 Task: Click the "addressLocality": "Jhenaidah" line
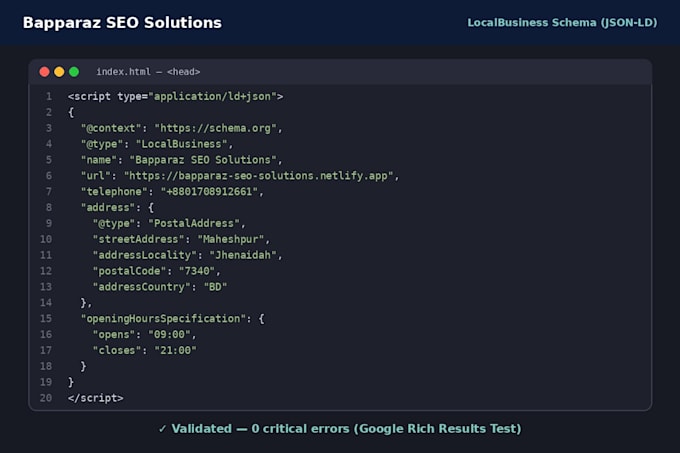[x=187, y=255]
